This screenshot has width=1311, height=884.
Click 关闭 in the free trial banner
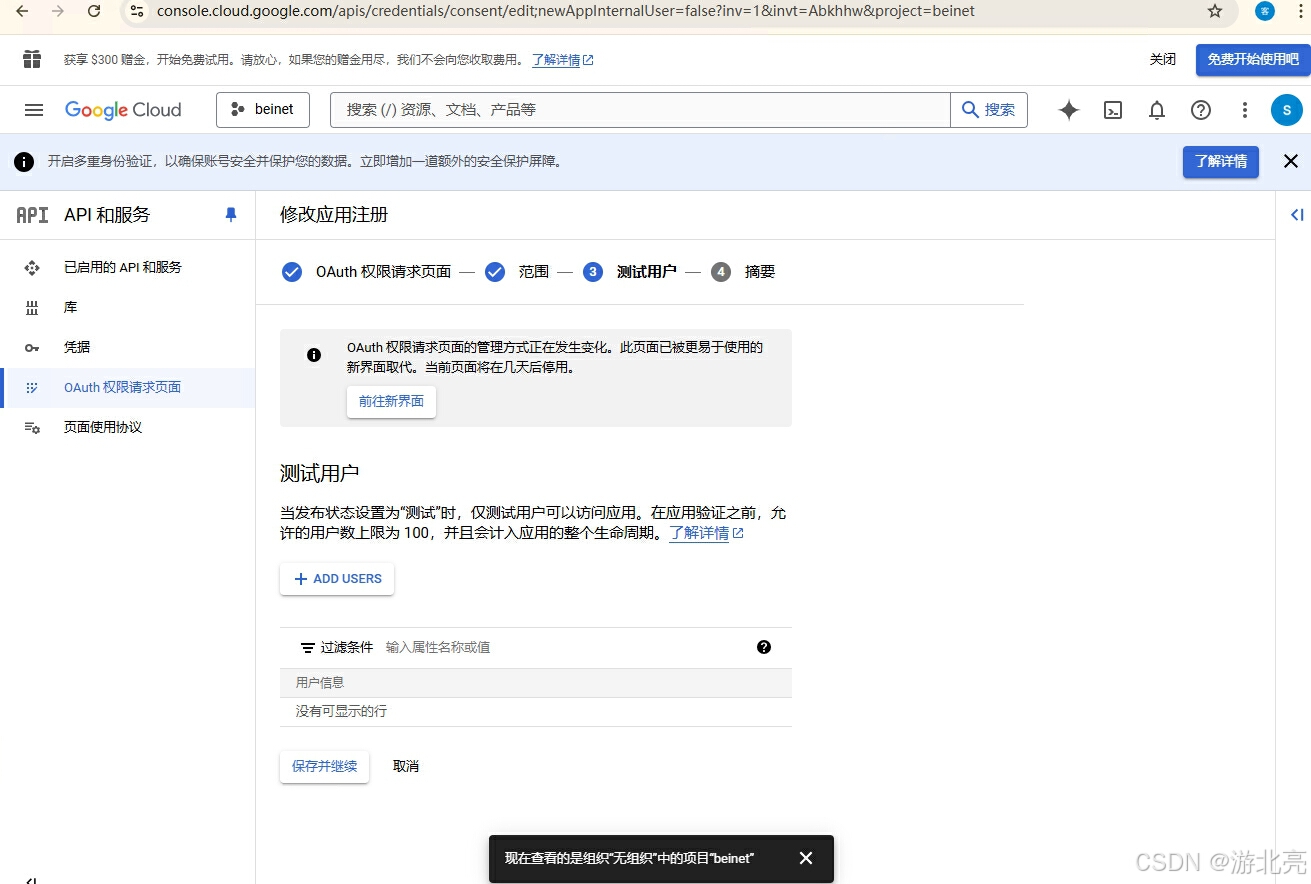point(1163,60)
